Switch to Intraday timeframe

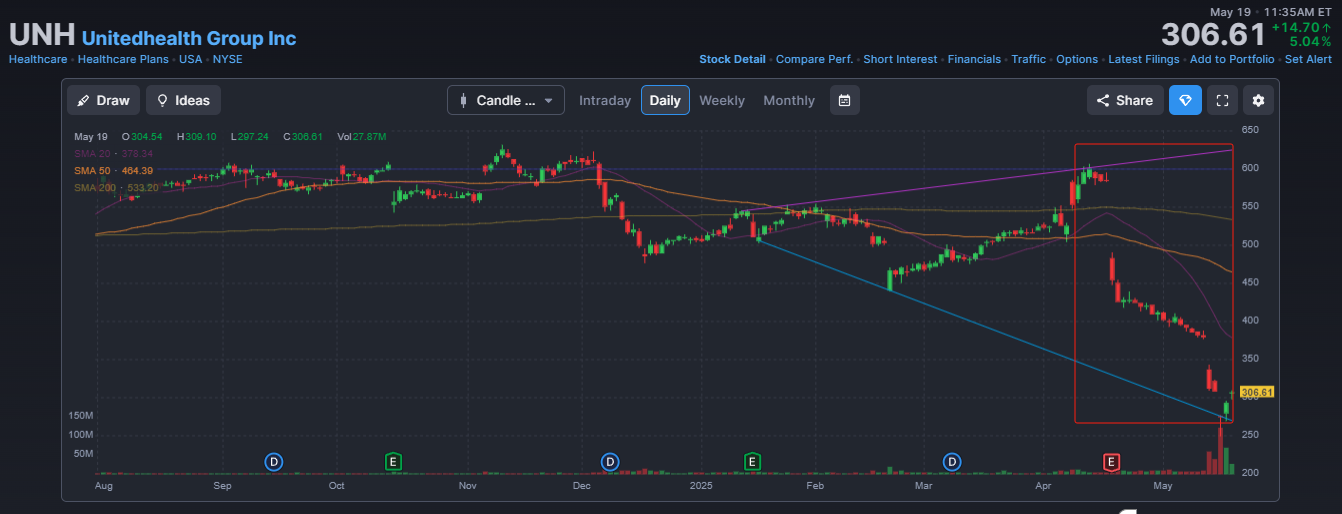point(605,100)
